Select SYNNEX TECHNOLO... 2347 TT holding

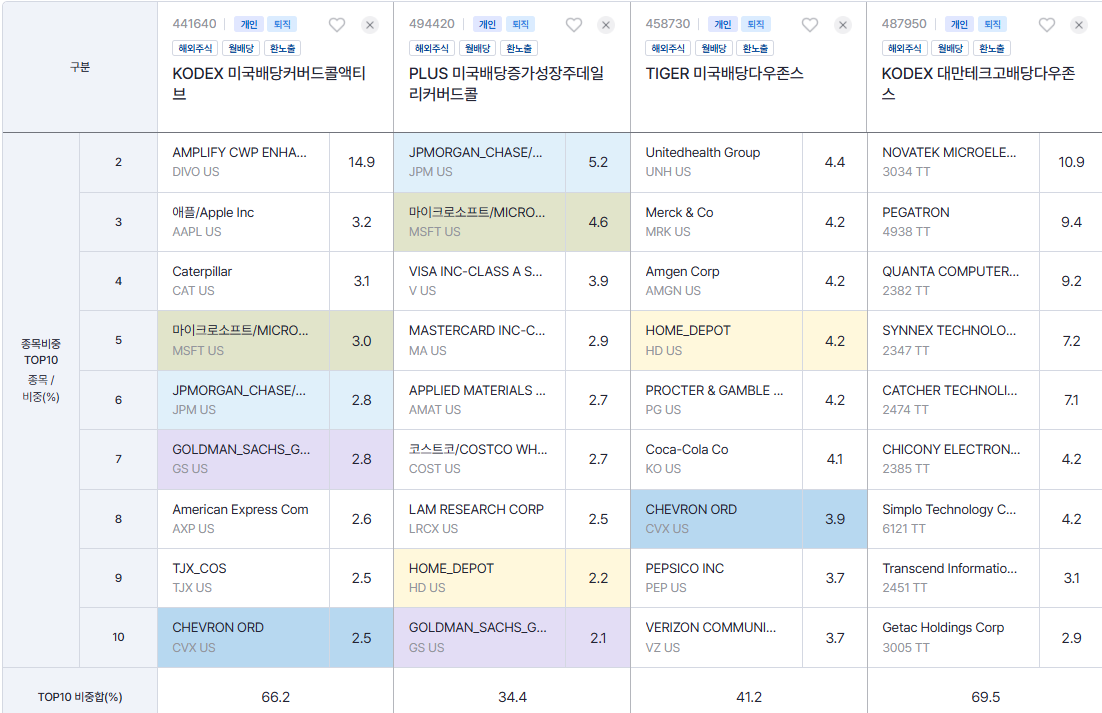[953, 341]
